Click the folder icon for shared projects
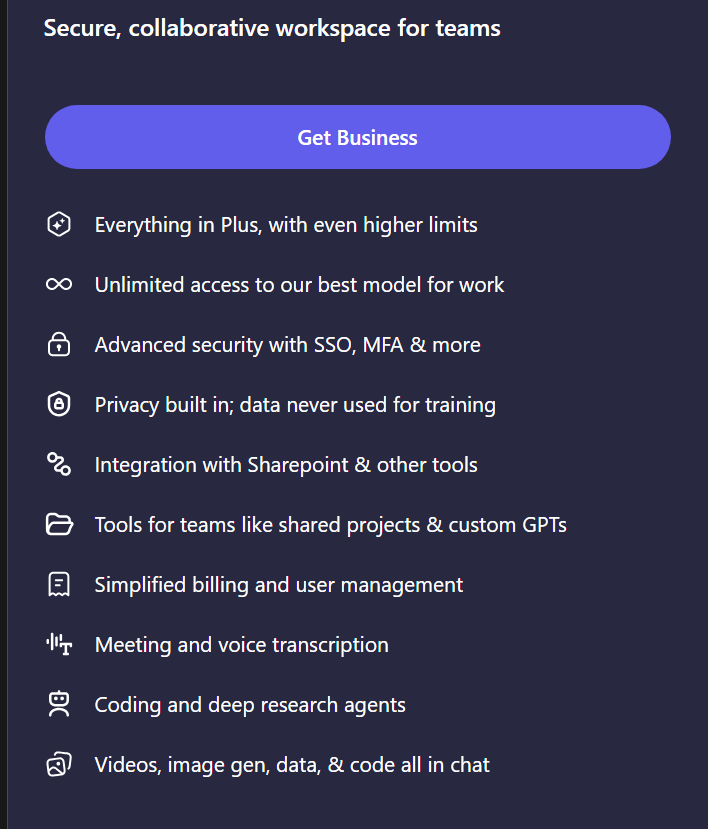 point(59,525)
